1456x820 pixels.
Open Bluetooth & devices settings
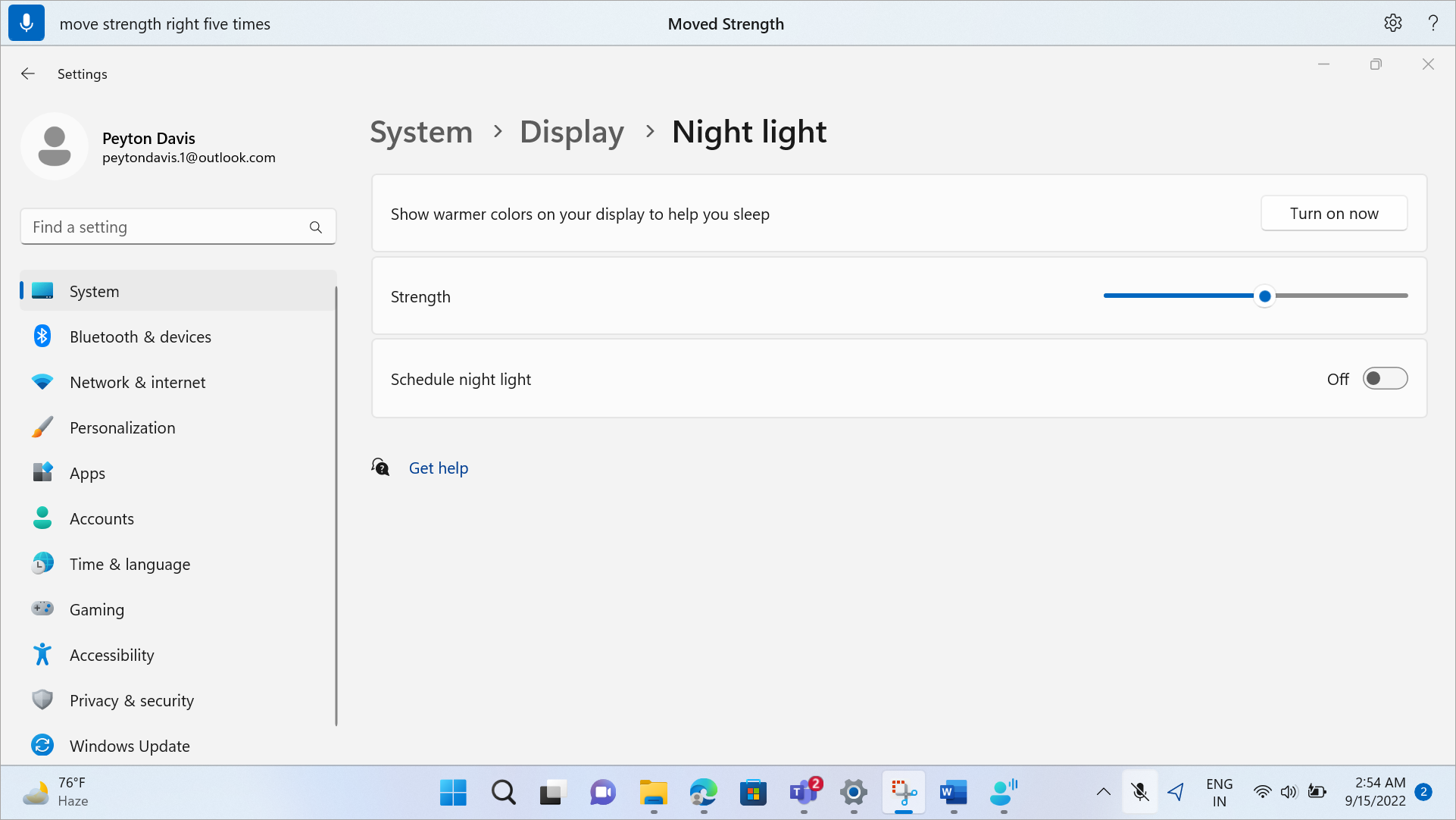coord(140,336)
